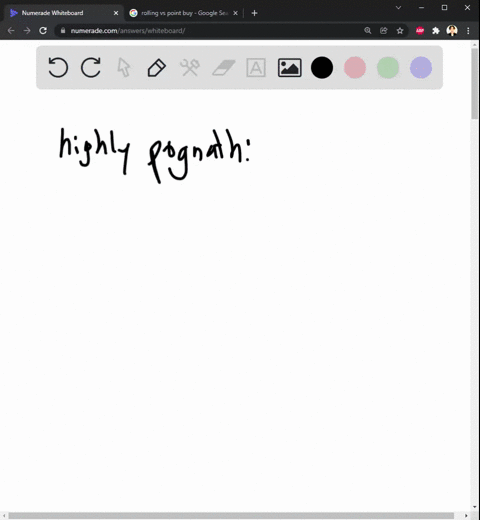Screen dimensions: 480x520
Task: Go forward to next page
Action: tap(27, 31)
